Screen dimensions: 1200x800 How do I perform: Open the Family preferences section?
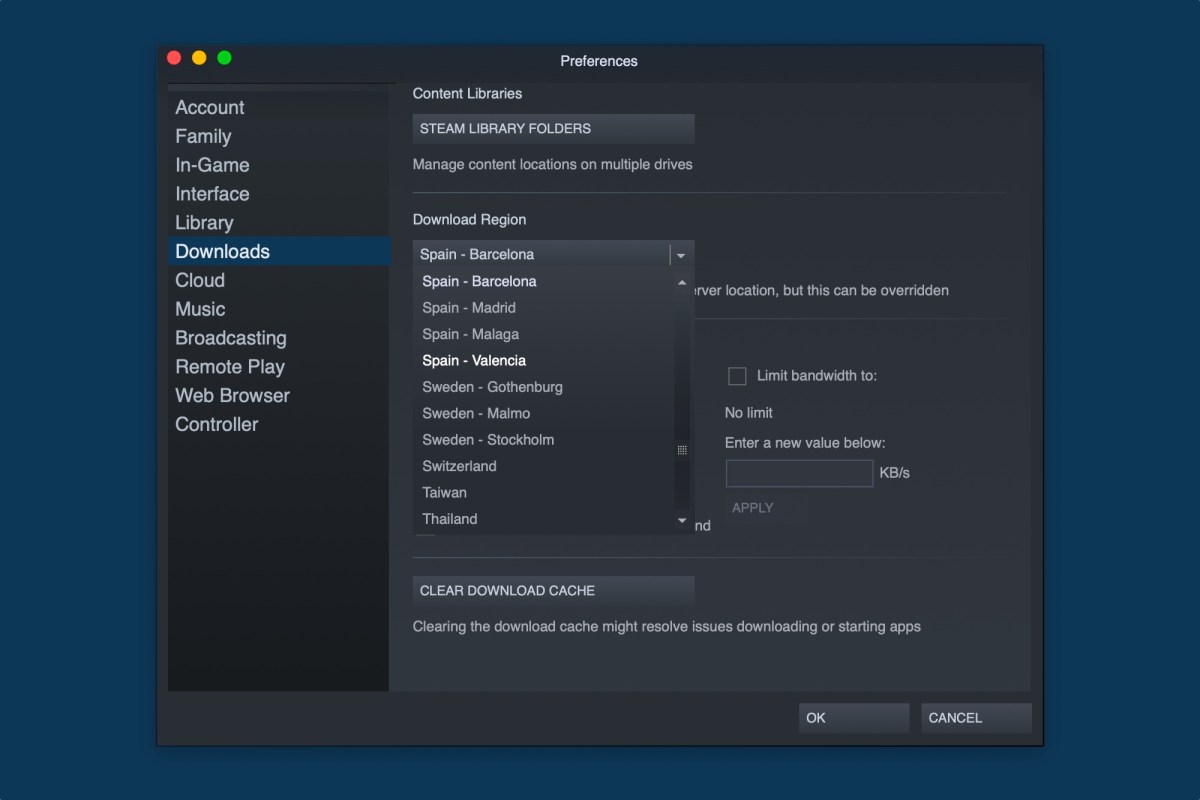coord(278,136)
